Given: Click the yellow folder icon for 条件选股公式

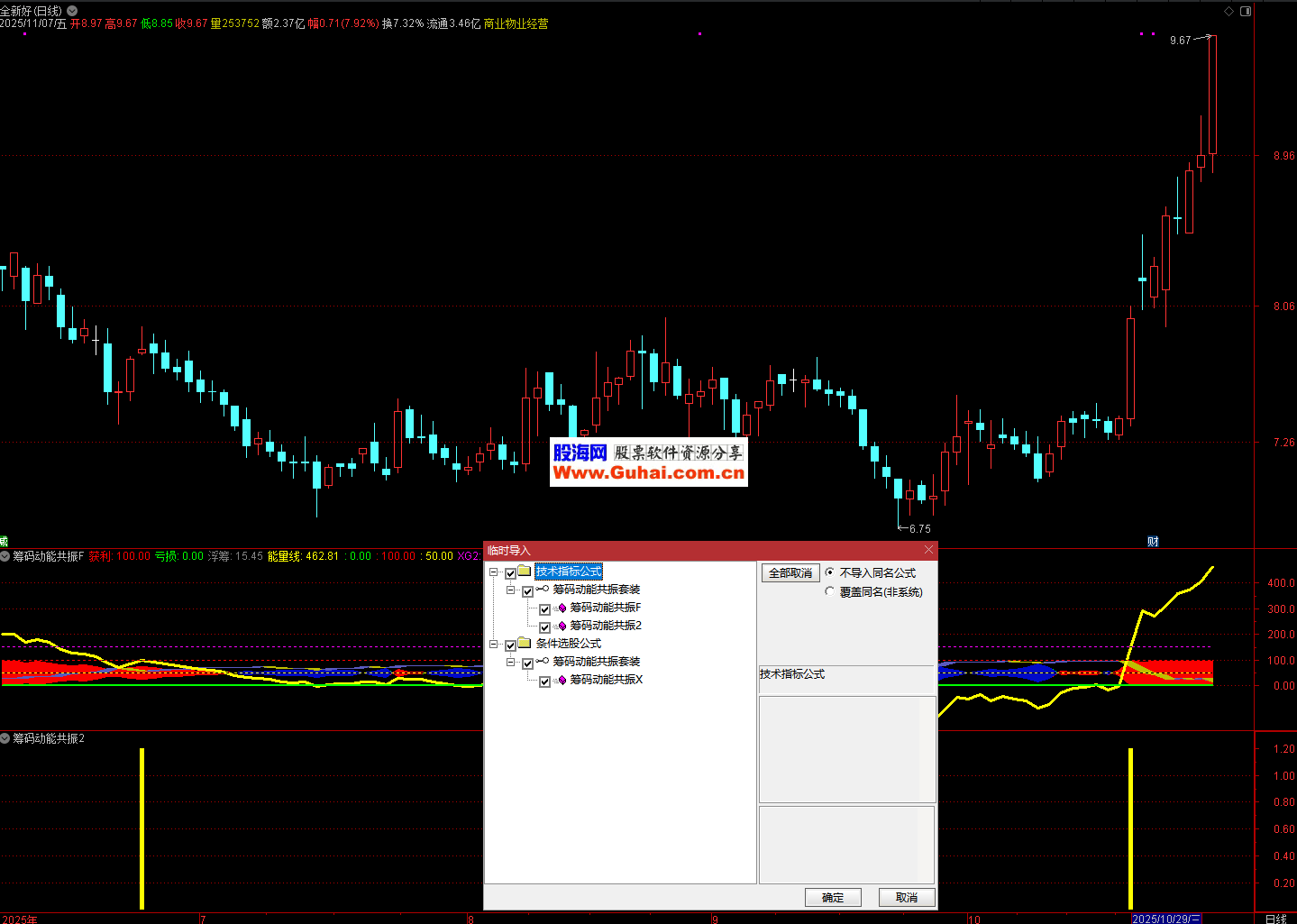Looking at the screenshot, I should click(x=525, y=644).
